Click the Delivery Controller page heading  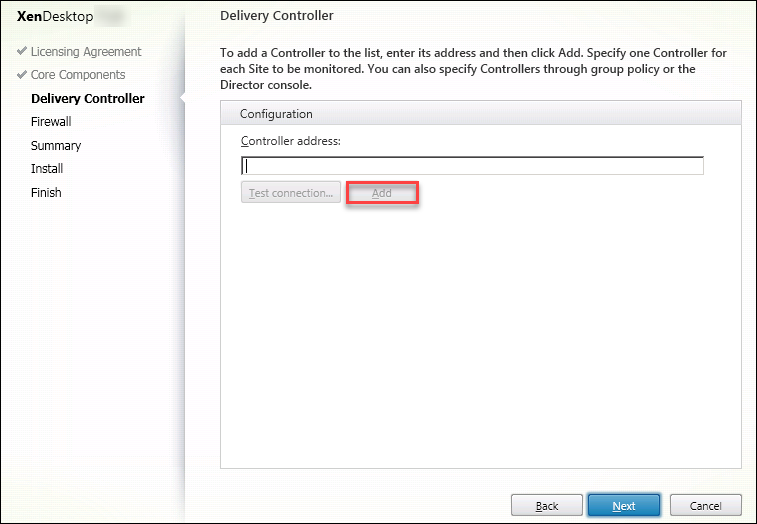(276, 16)
